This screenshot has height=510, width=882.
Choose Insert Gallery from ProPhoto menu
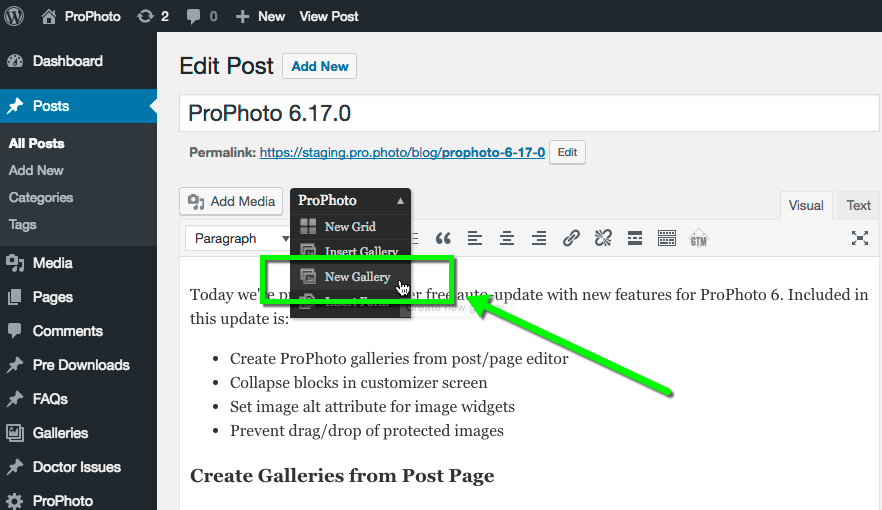(x=350, y=250)
